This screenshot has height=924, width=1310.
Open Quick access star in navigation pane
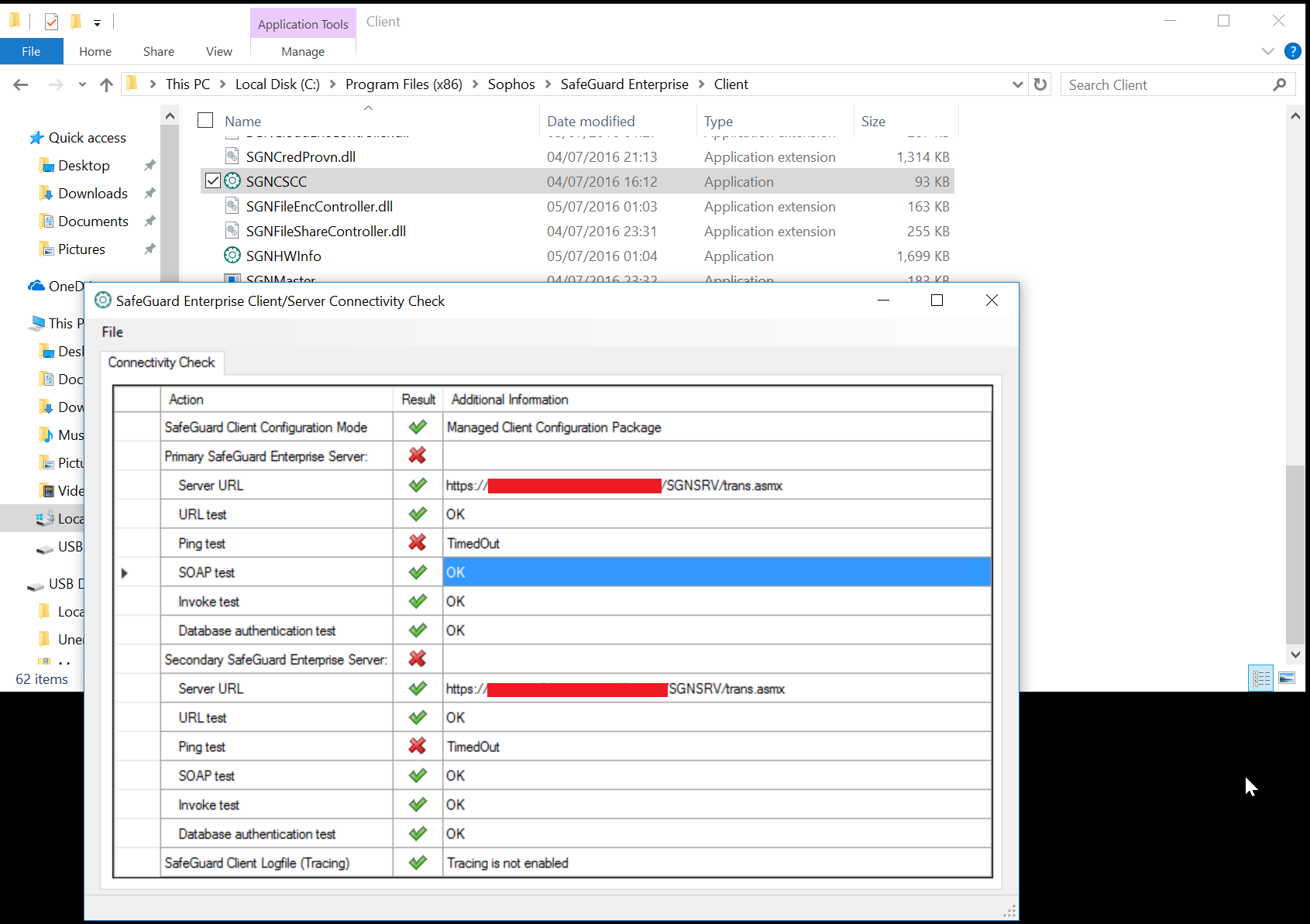[36, 138]
